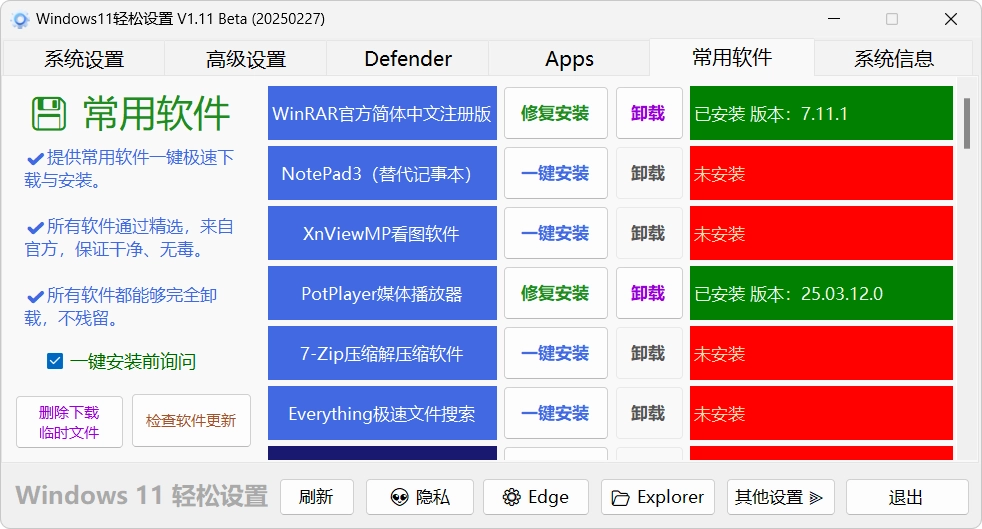Switch to the Apps tab
Screen dimensions: 982x529
coord(569,59)
